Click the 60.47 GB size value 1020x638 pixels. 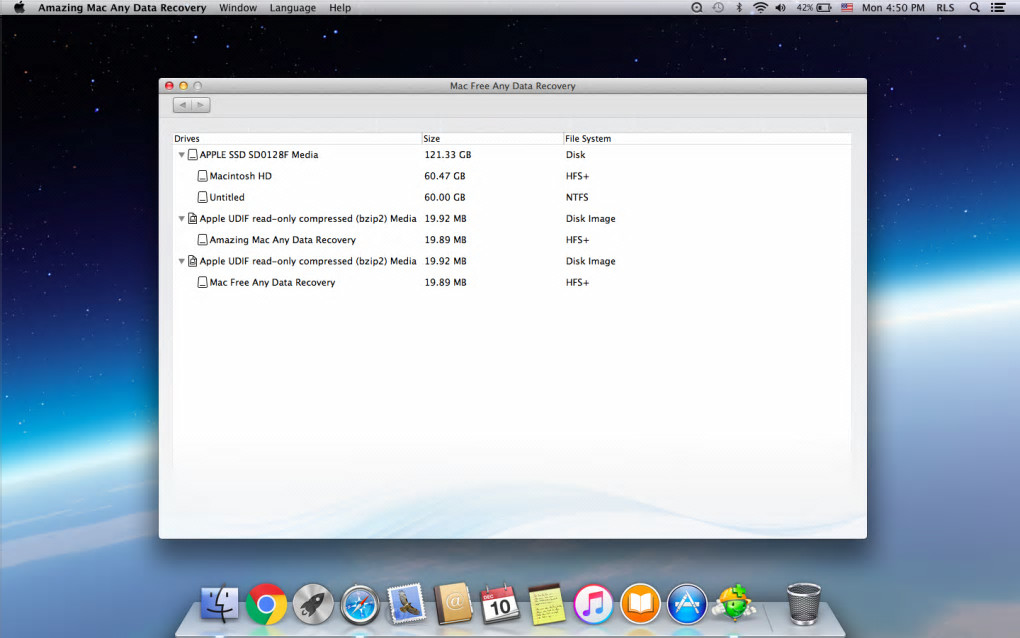pyautogui.click(x=445, y=176)
